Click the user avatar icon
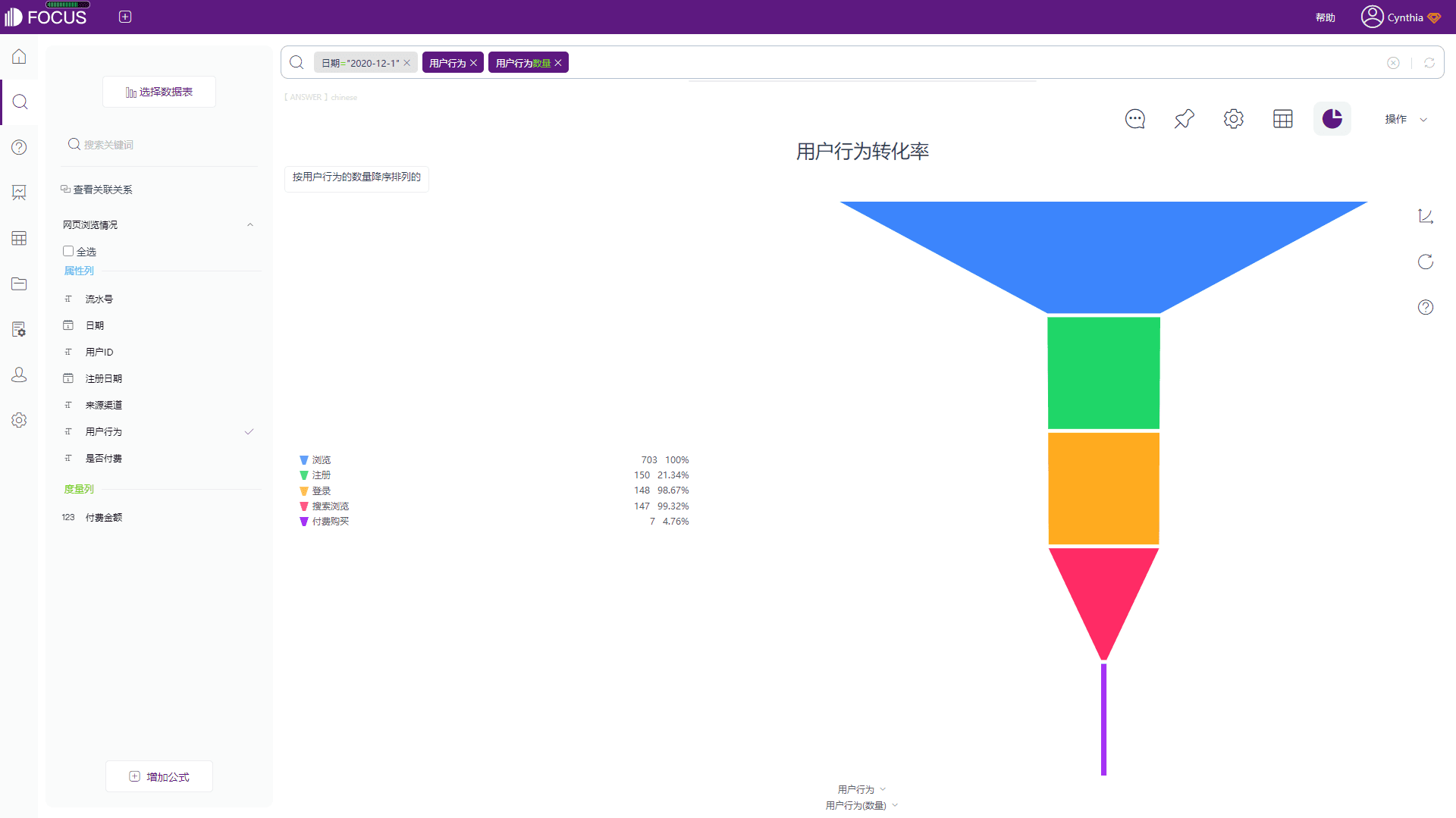Viewport: 1456px width, 818px height. click(x=1372, y=17)
